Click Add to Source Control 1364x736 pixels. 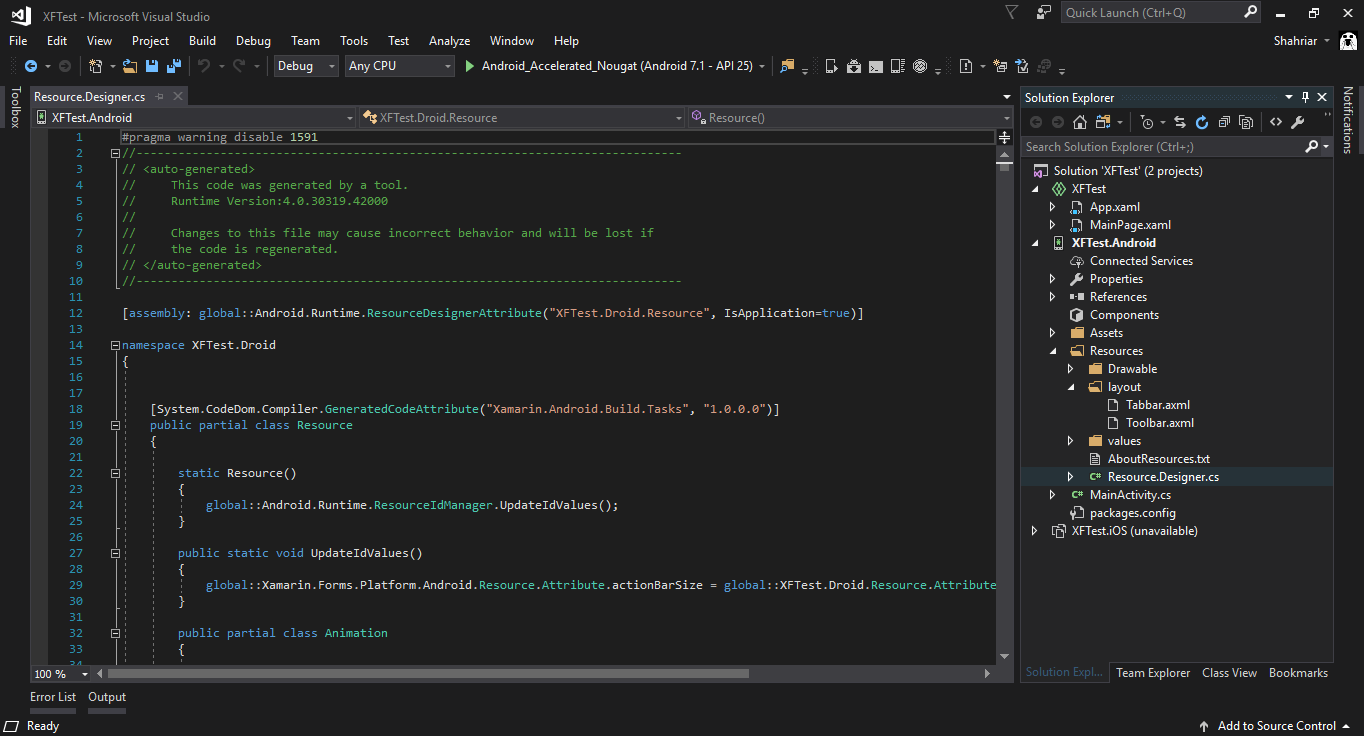(x=1276, y=726)
